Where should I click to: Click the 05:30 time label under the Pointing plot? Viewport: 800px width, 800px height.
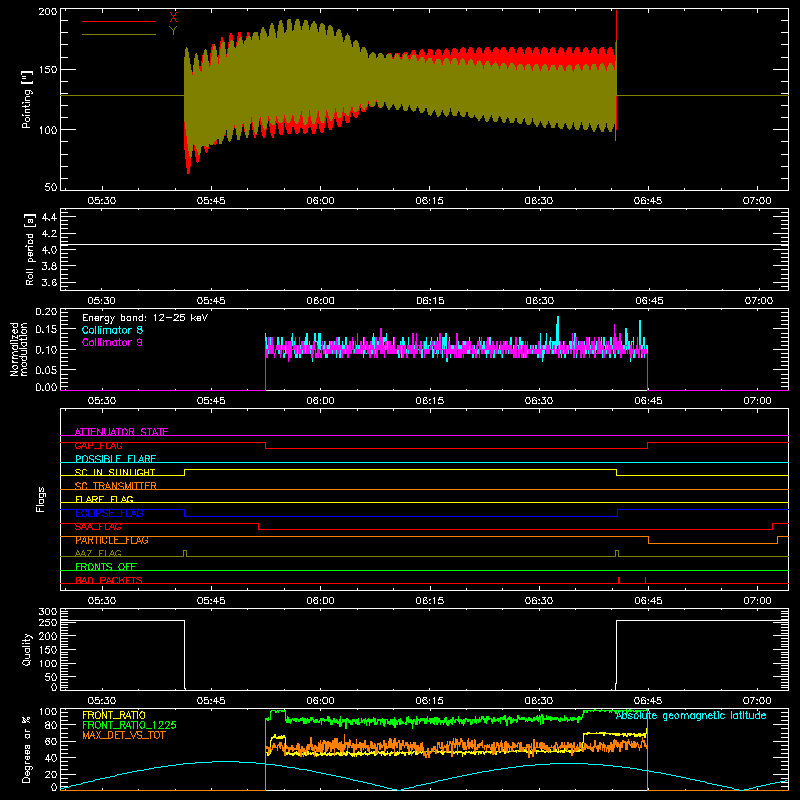(102, 201)
